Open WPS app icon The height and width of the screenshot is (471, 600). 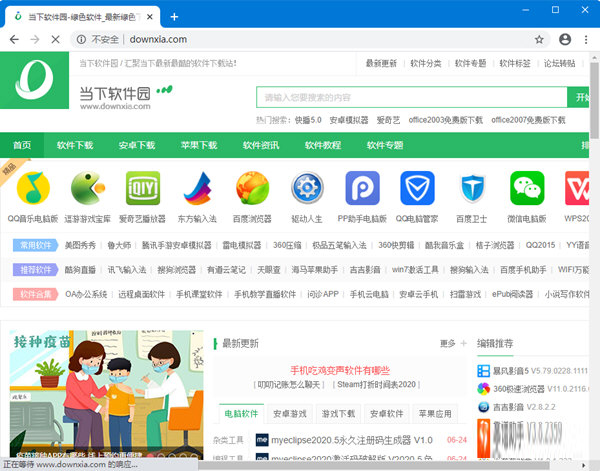577,188
